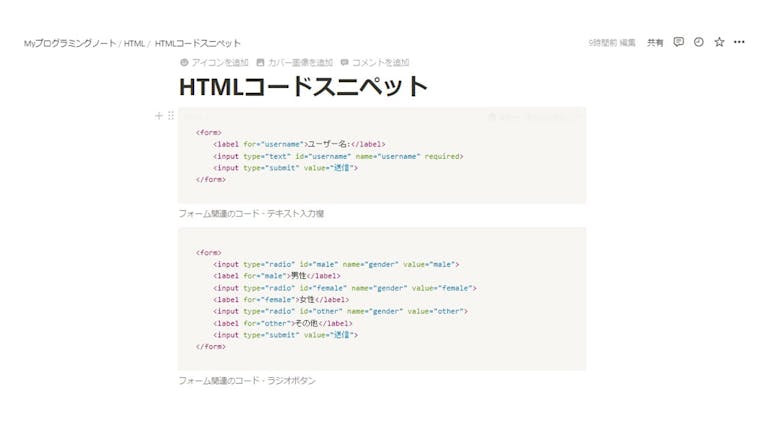Click caption フォーム関連のコード - テキスト入力欄
This screenshot has width=768, height=432.
(251, 214)
